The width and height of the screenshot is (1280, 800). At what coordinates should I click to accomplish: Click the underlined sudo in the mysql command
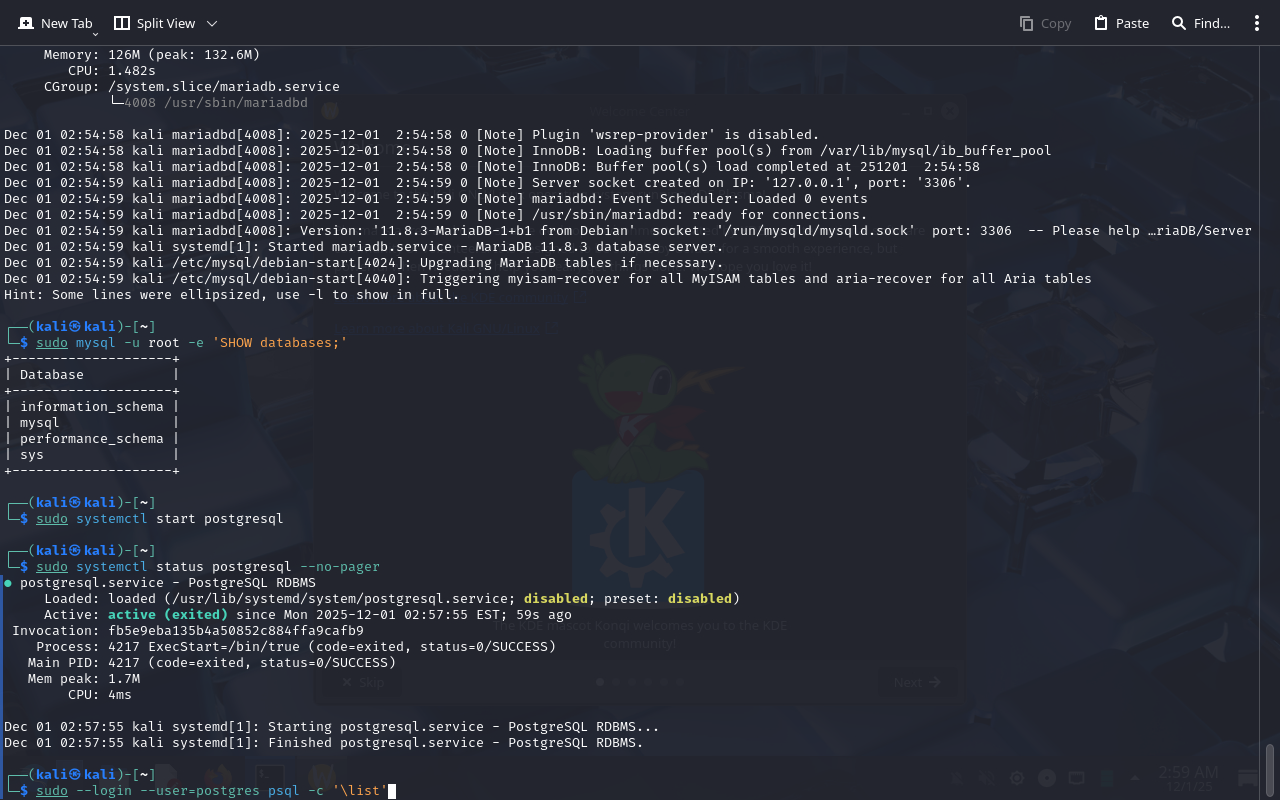[52, 343]
